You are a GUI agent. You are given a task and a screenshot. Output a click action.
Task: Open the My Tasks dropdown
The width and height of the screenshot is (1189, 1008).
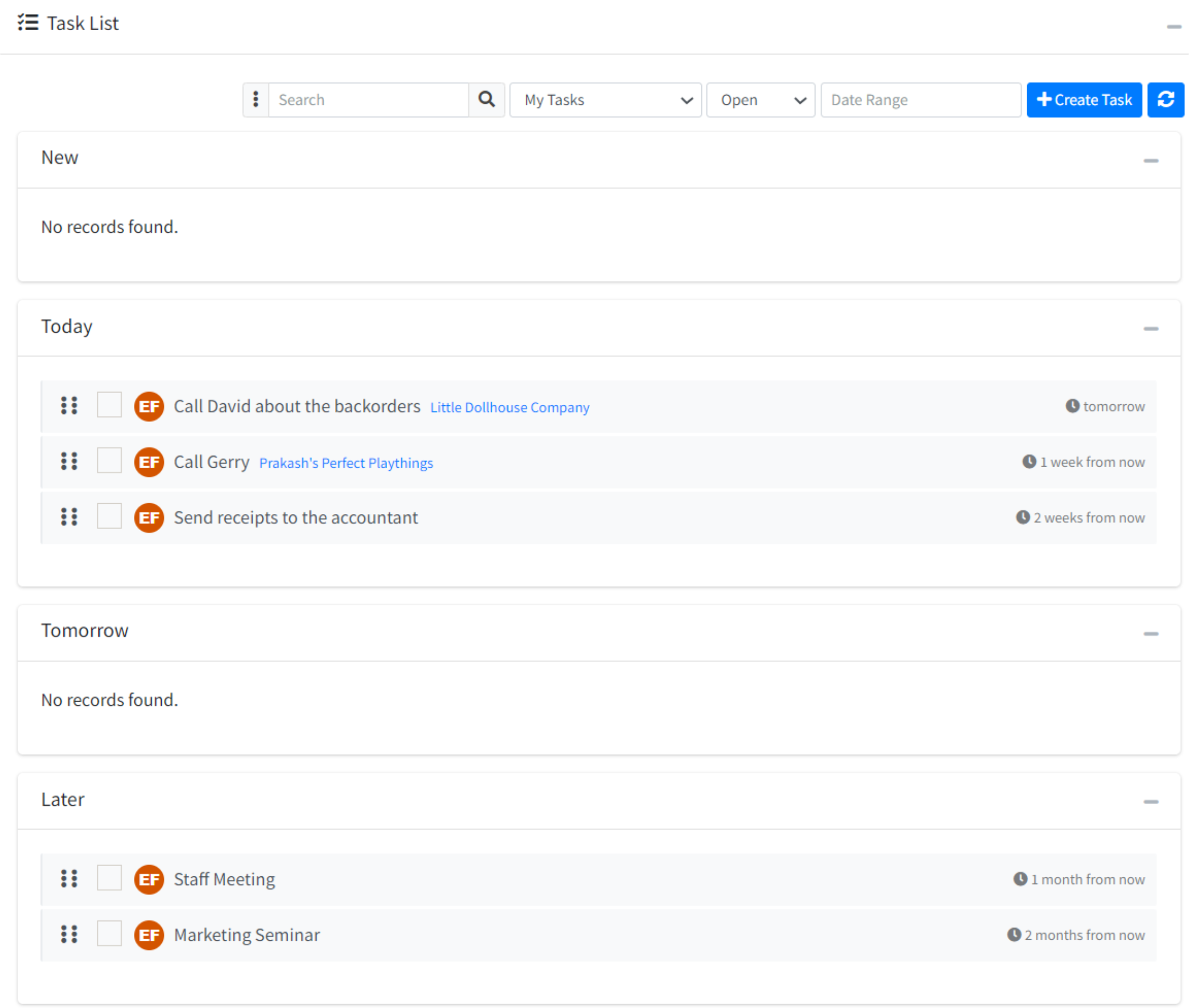click(x=605, y=99)
